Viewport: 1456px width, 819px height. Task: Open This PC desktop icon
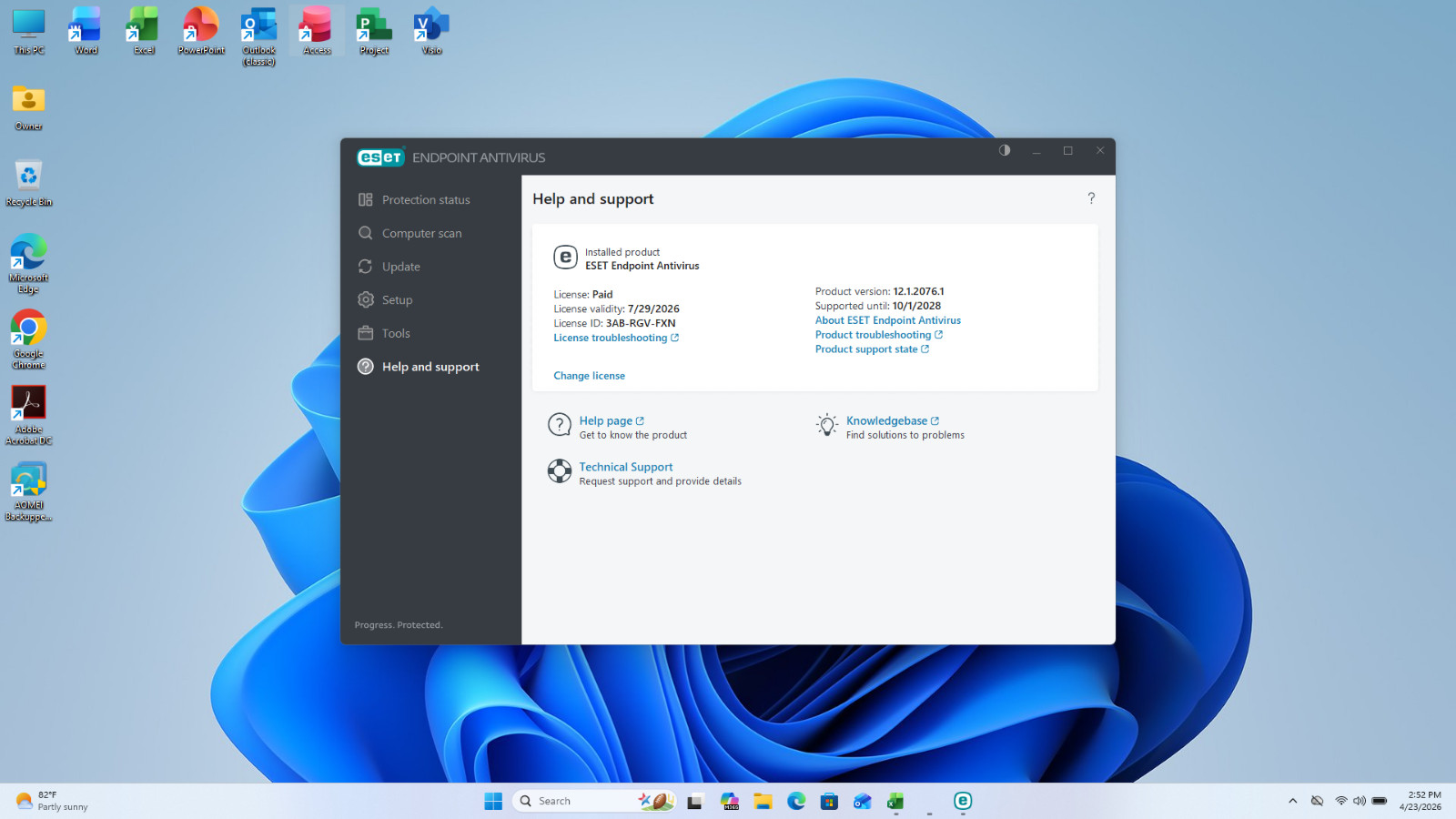[x=28, y=32]
